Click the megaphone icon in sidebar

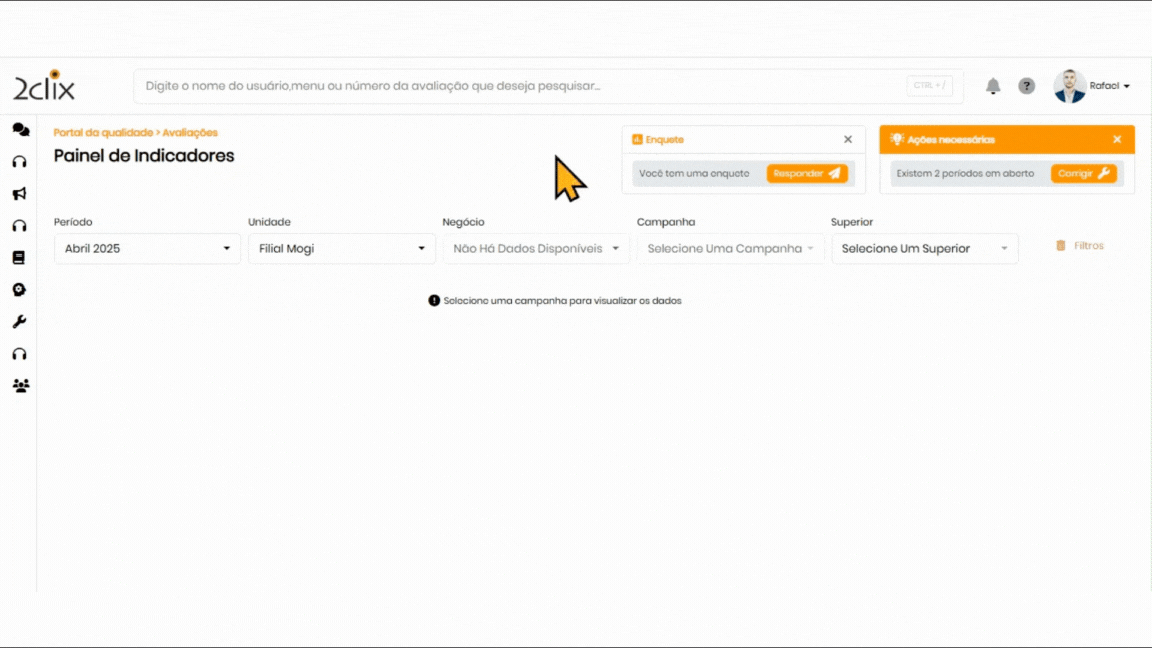[19, 194]
